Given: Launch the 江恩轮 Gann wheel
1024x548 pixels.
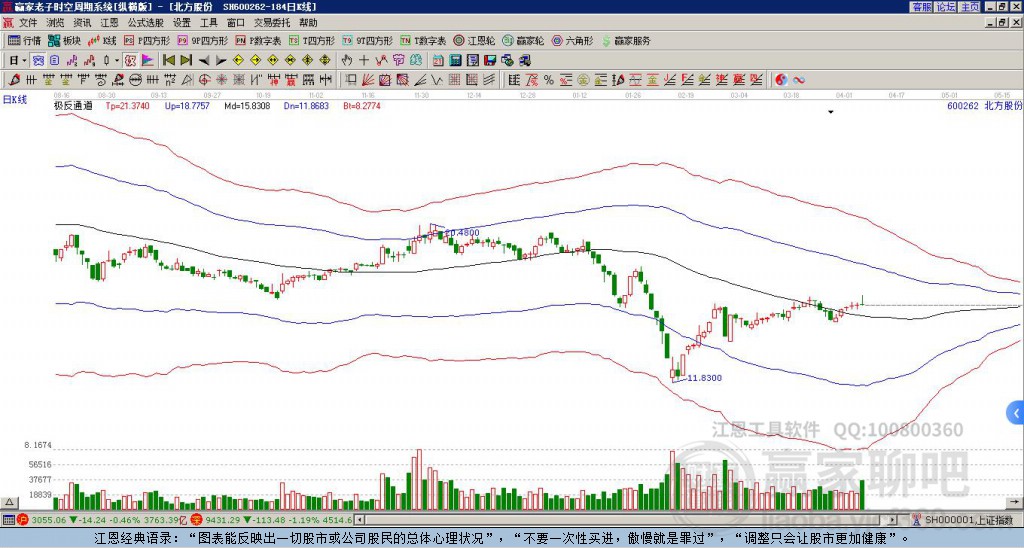Looking at the screenshot, I should point(474,40).
